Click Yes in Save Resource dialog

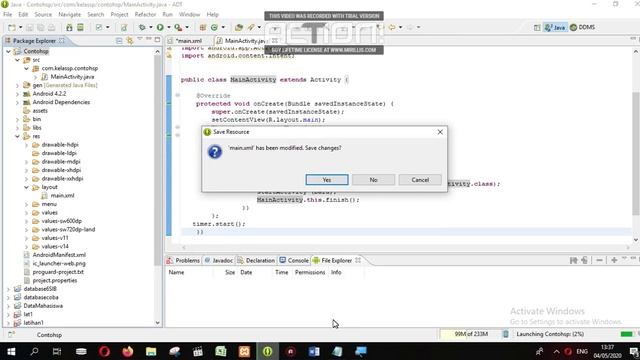click(x=327, y=180)
